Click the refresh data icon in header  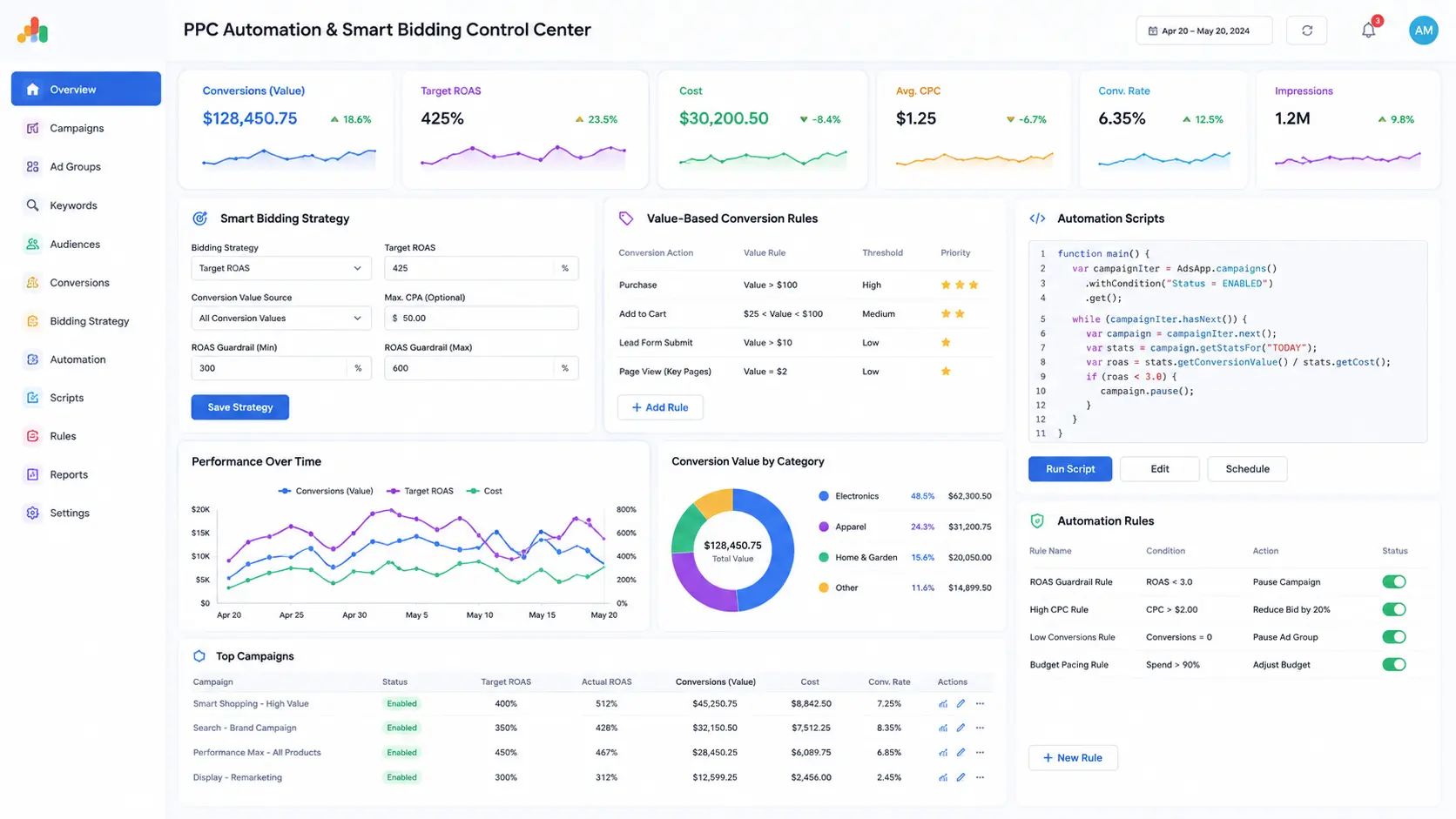click(x=1306, y=30)
